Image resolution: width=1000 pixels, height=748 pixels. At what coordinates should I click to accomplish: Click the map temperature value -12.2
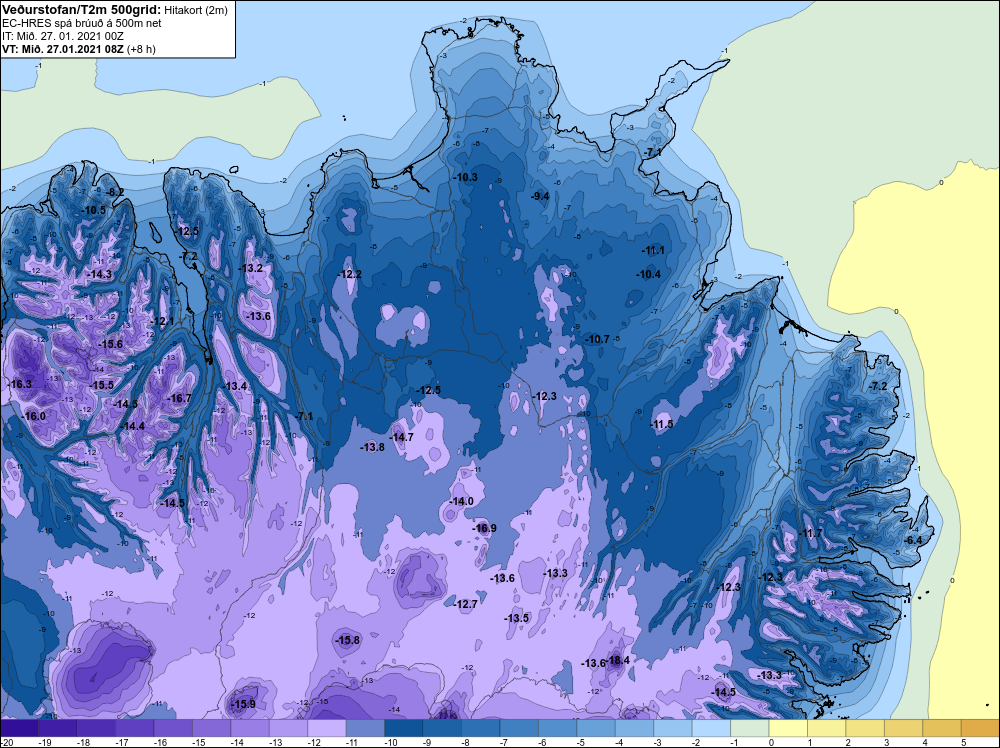pyautogui.click(x=349, y=274)
